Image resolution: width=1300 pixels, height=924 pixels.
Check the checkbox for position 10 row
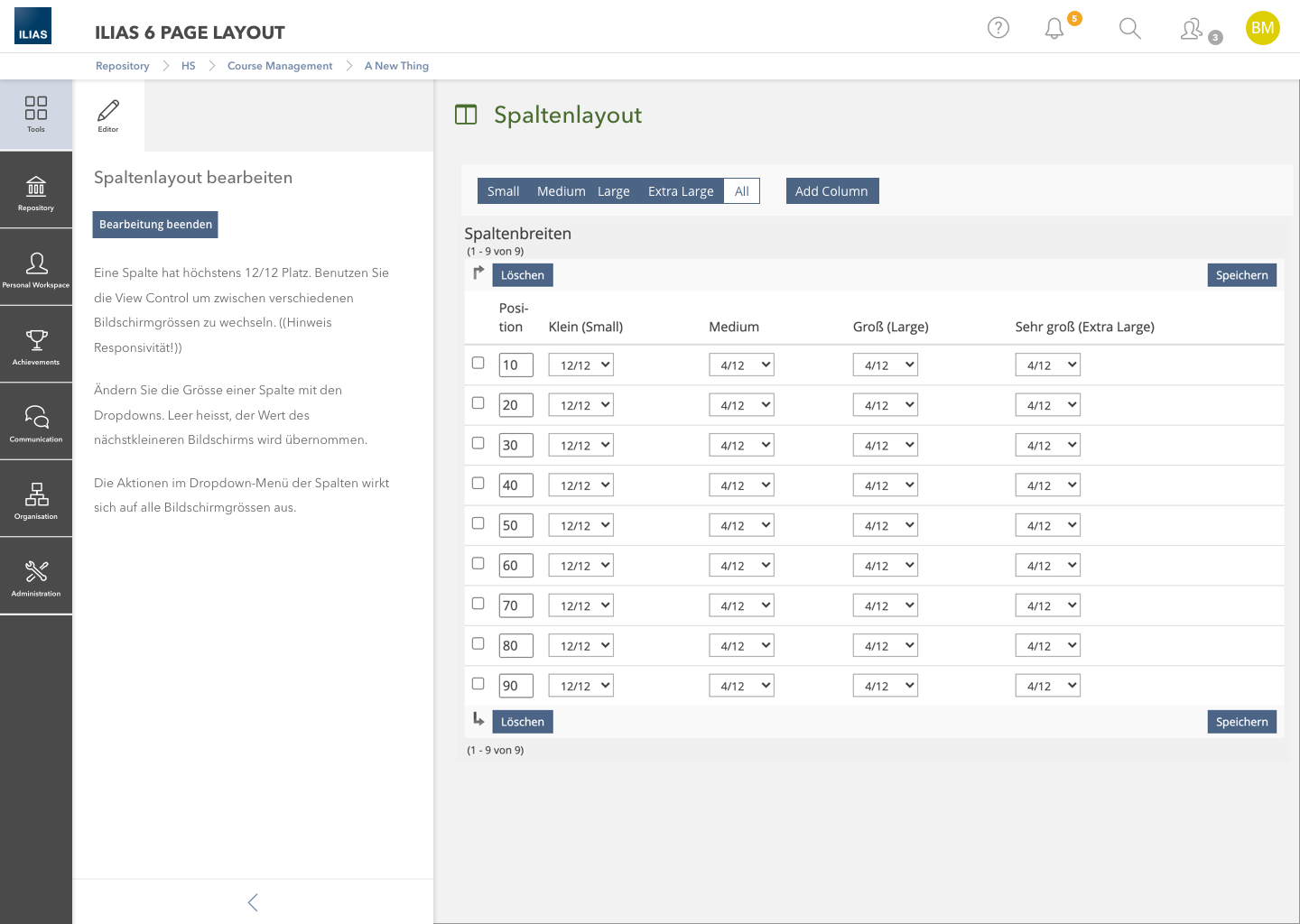[x=478, y=363]
